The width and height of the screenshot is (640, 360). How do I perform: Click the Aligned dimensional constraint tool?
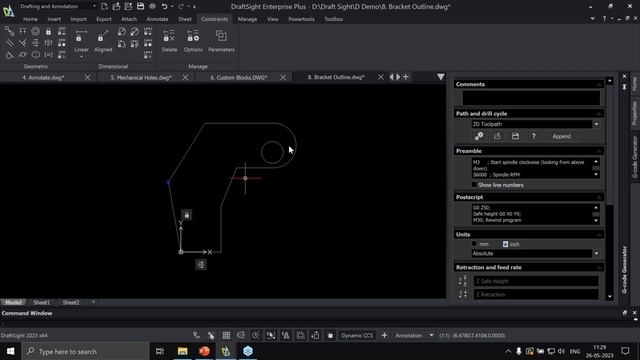[x=103, y=40]
